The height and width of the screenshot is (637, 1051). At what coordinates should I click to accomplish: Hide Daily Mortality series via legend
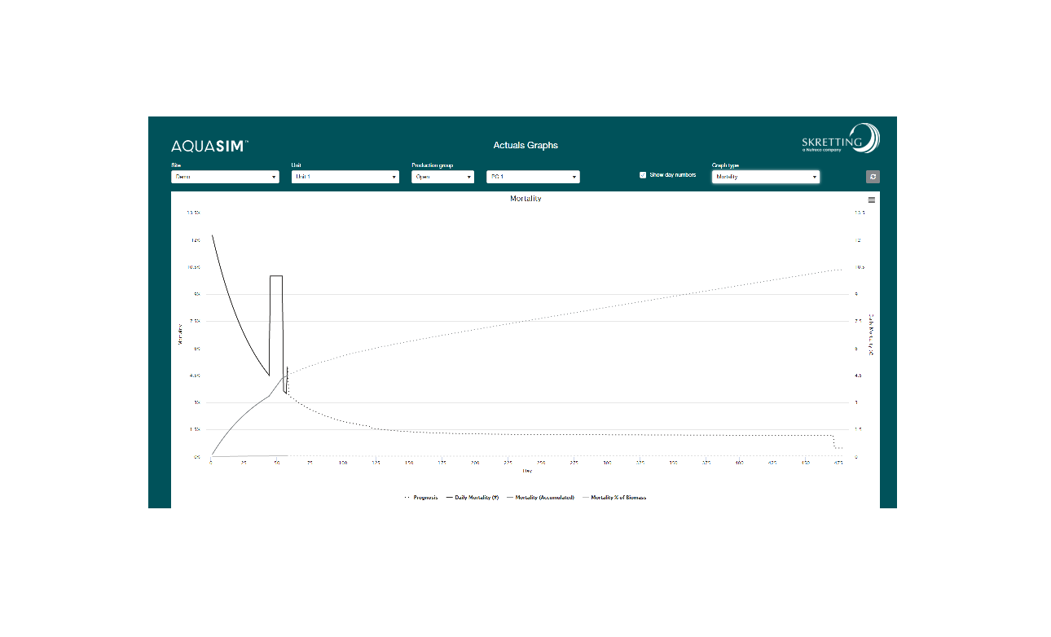(x=476, y=497)
